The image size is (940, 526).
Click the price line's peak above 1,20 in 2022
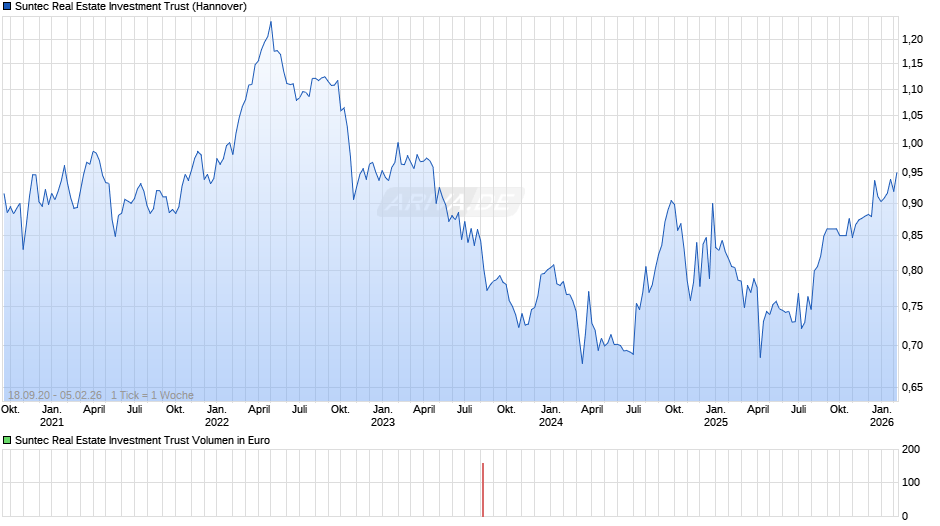point(271,22)
